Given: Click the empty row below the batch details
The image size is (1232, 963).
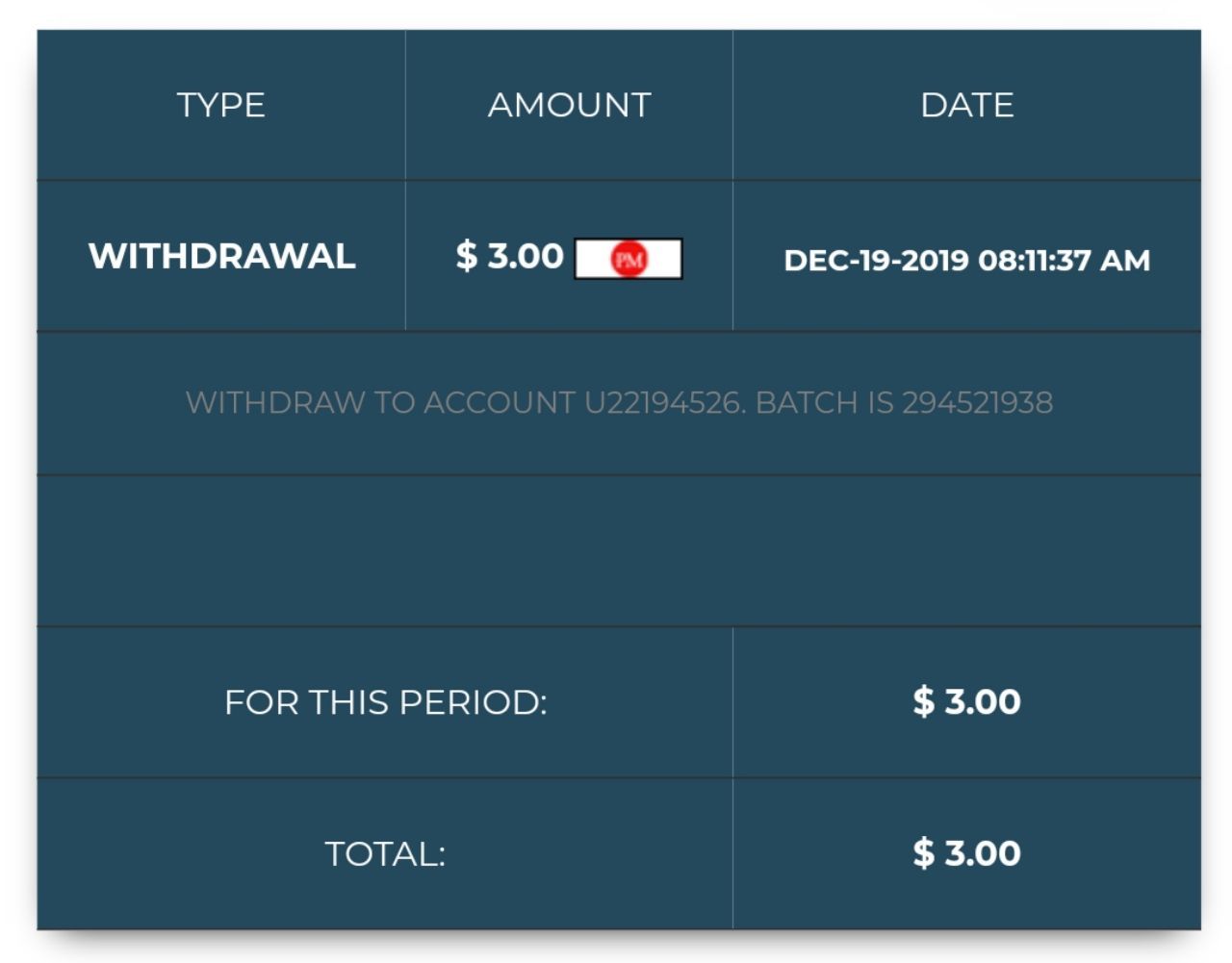Looking at the screenshot, I should (x=619, y=550).
